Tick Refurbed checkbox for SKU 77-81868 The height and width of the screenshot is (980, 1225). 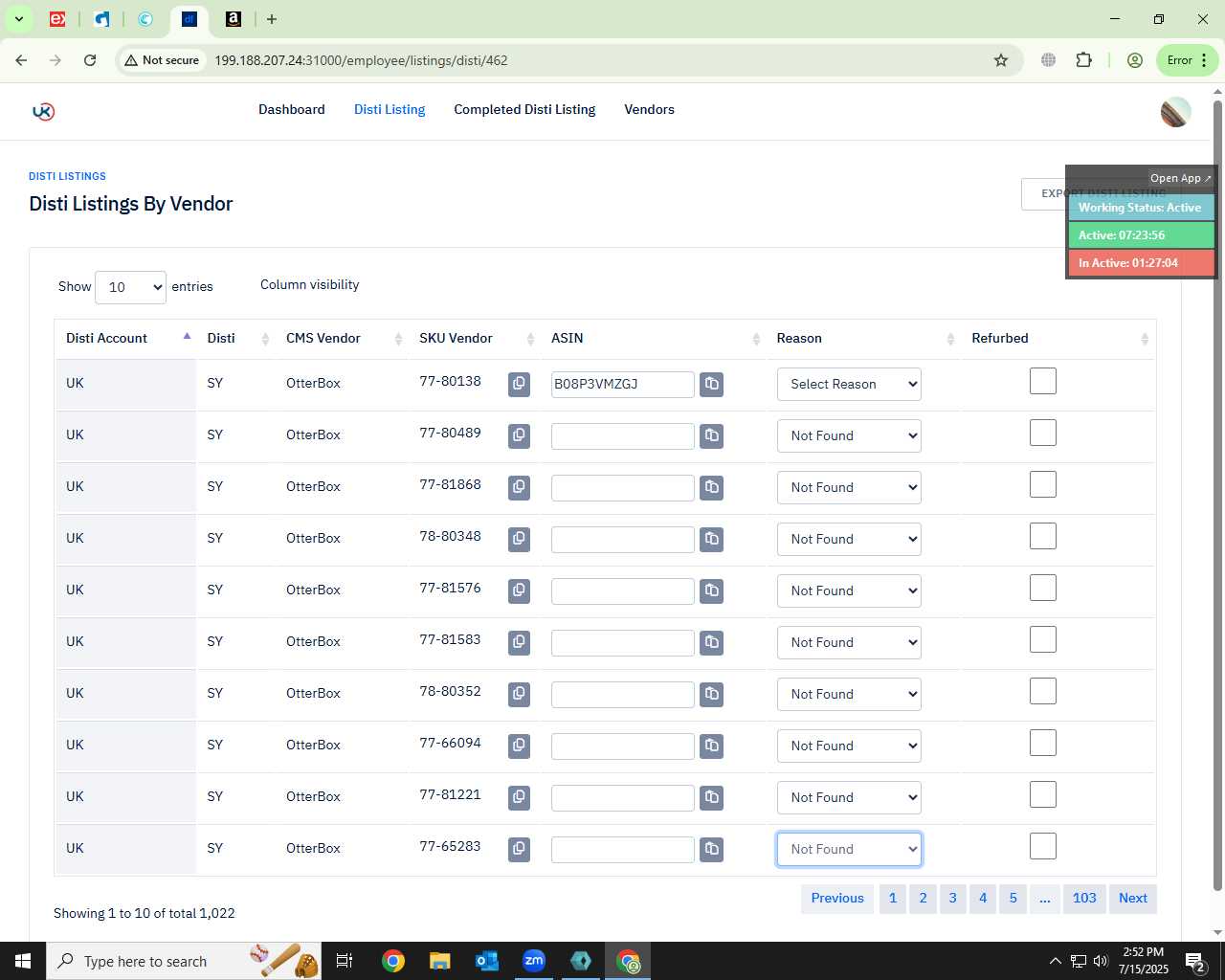click(1043, 484)
